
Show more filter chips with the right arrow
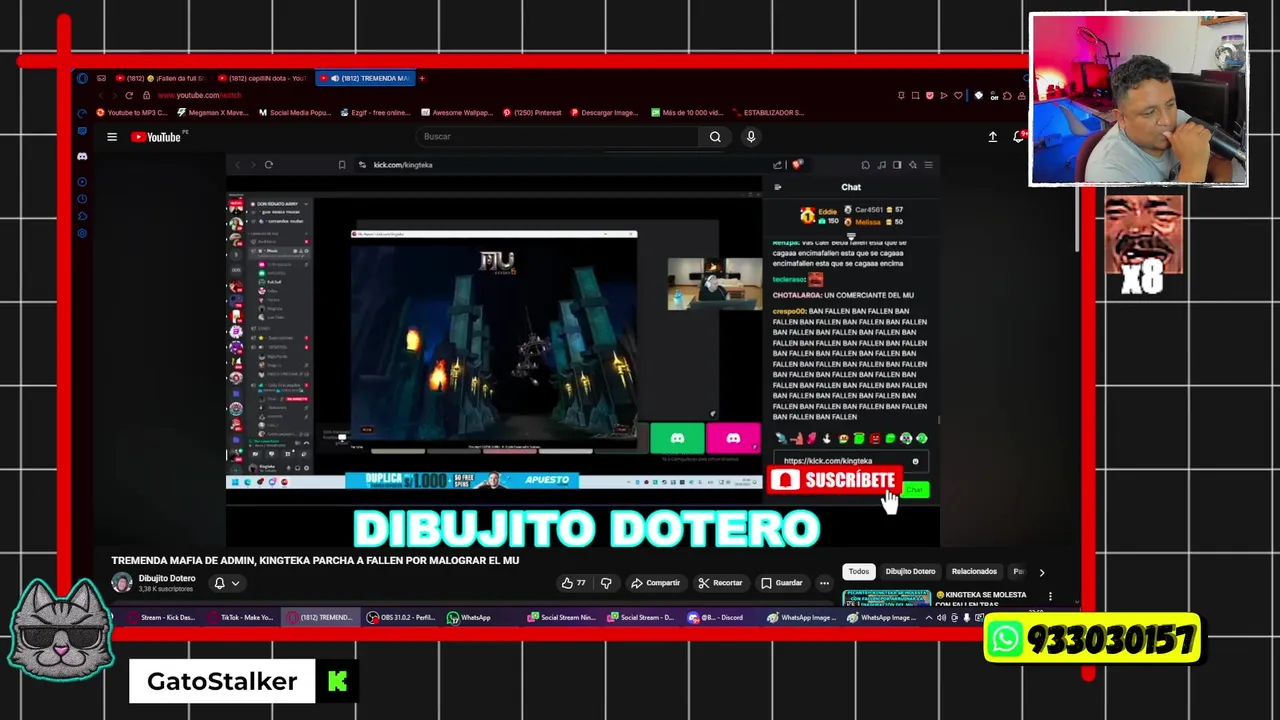1041,573
